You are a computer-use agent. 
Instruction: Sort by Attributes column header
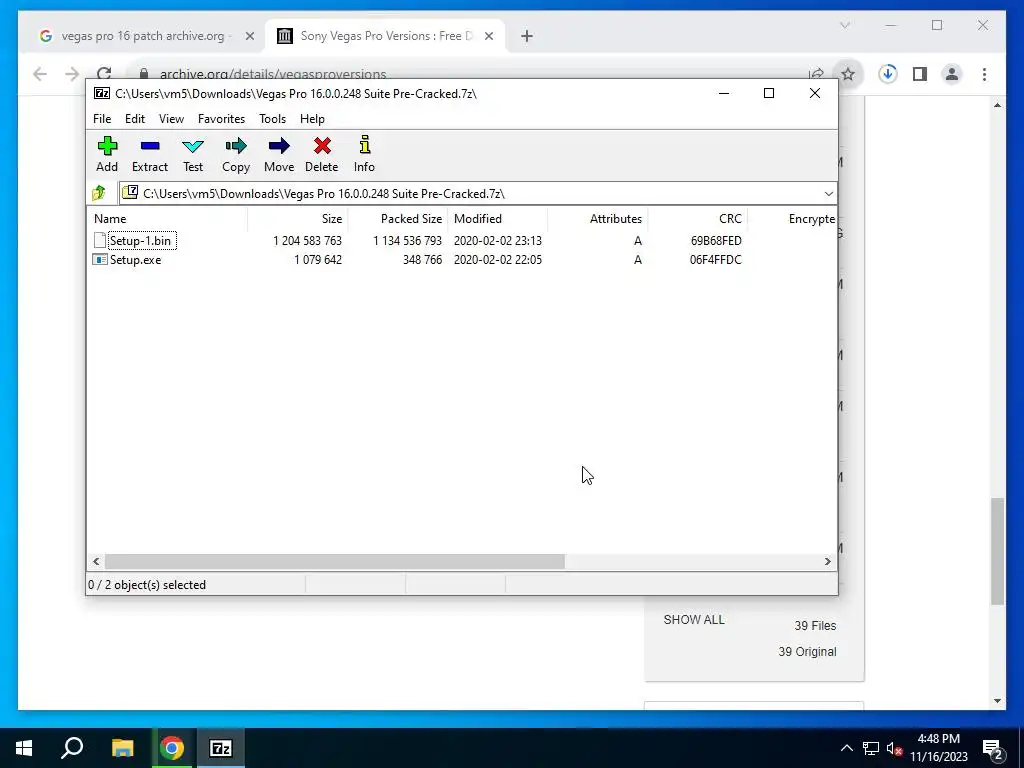tap(598, 219)
